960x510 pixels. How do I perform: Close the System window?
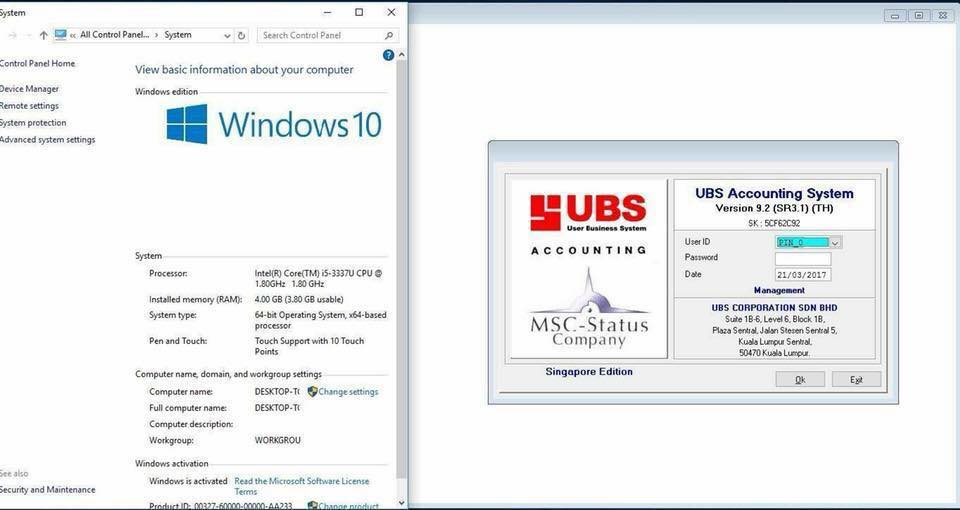click(x=391, y=12)
